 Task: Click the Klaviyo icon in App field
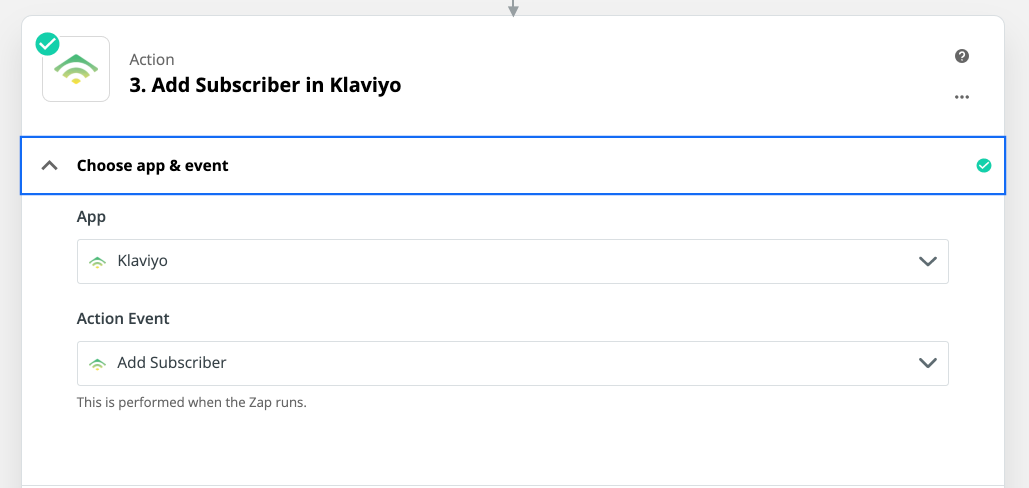(x=97, y=262)
